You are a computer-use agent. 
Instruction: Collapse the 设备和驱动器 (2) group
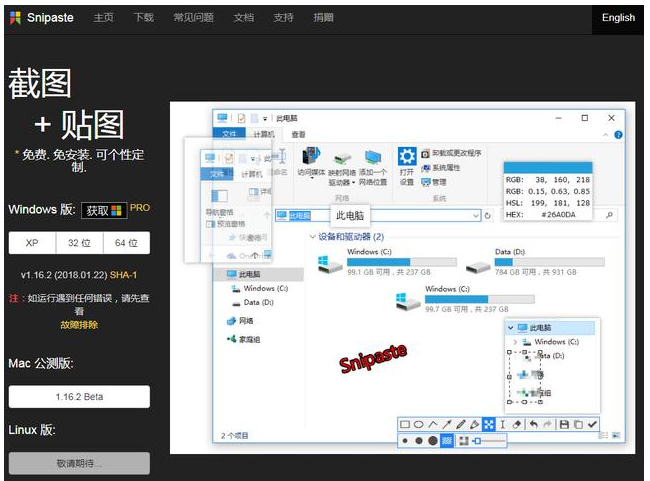pos(313,237)
